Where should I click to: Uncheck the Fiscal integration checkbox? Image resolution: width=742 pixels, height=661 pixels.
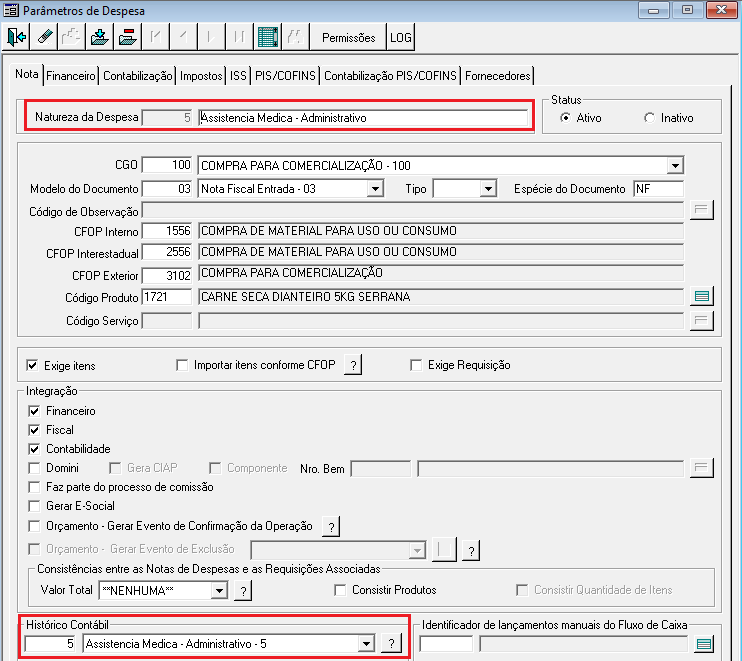click(x=34, y=430)
